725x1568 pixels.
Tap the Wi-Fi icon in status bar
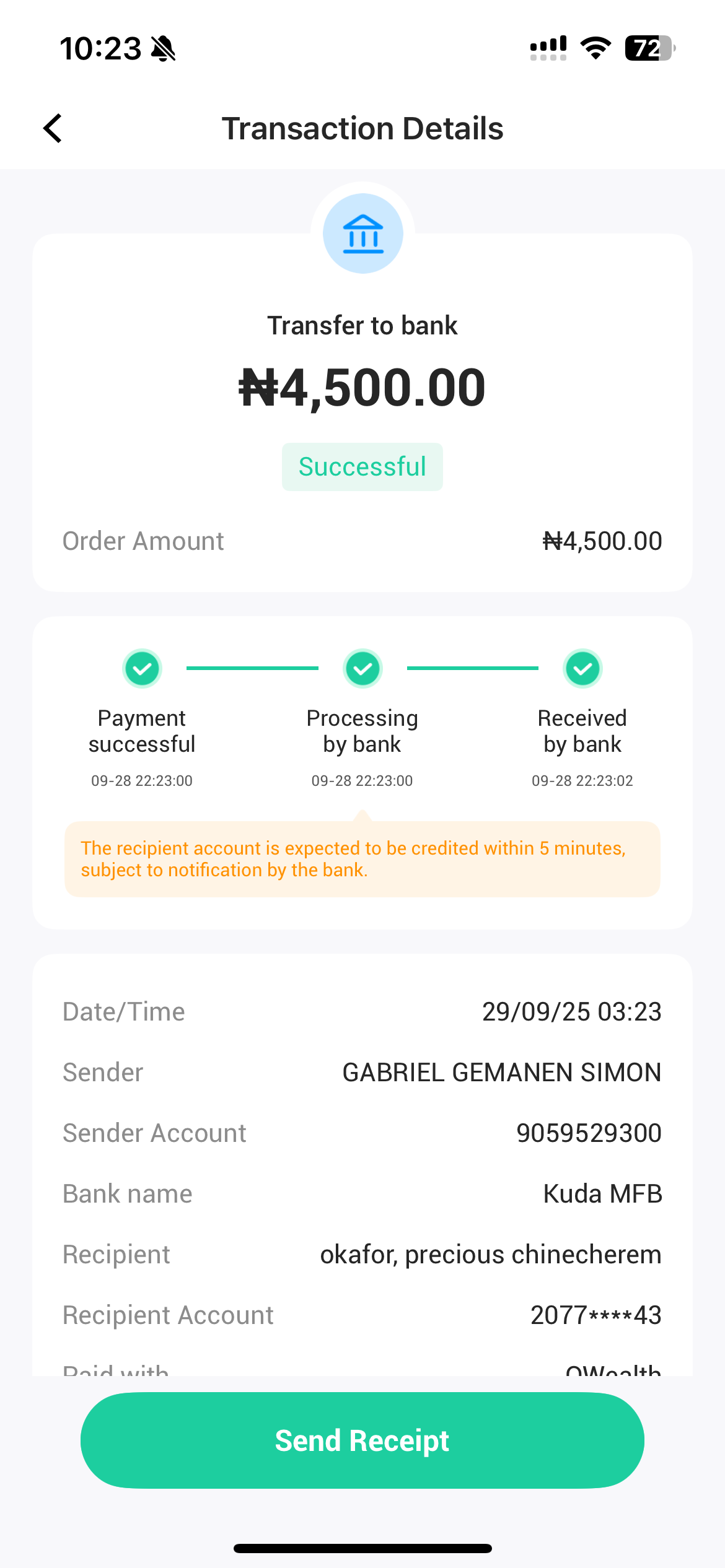(595, 48)
